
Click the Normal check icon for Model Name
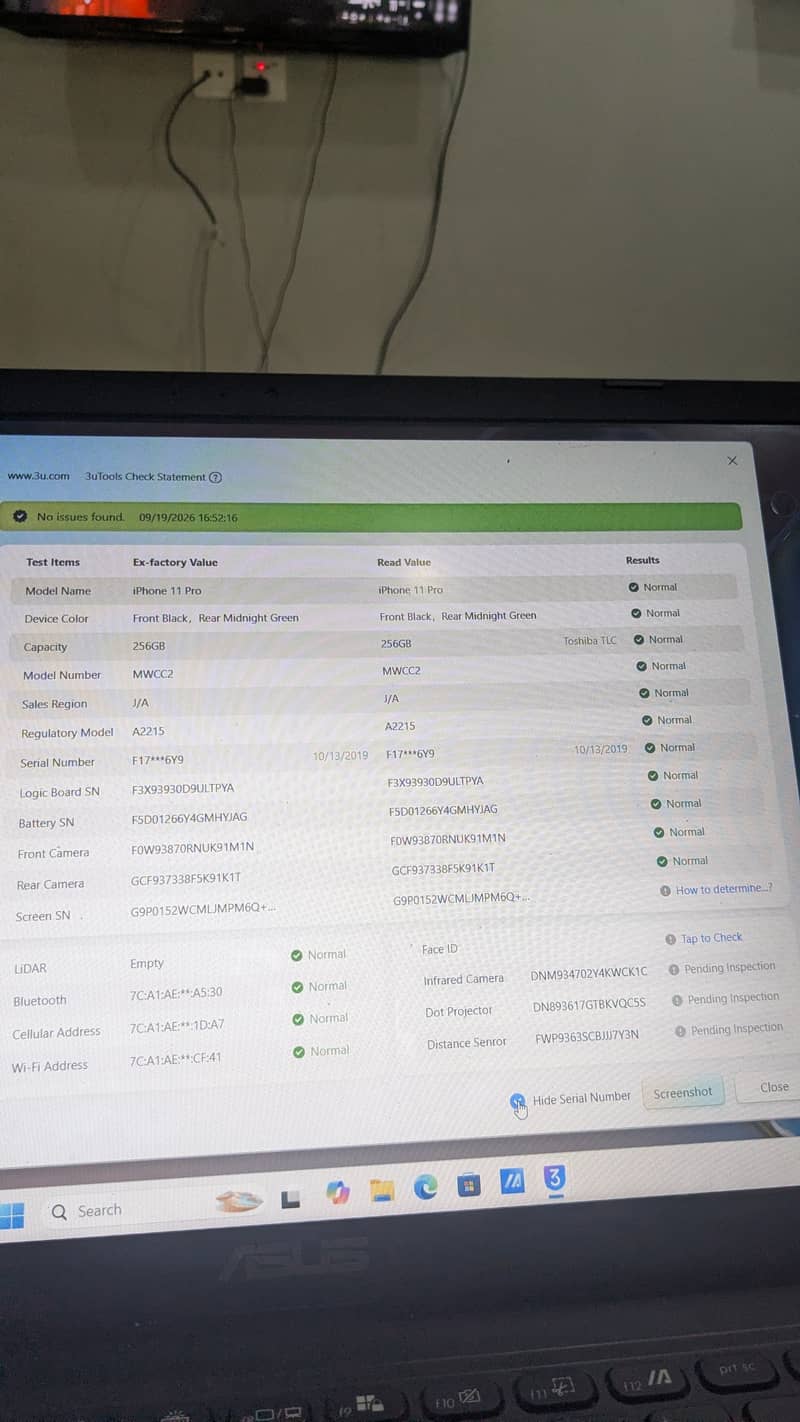tap(634, 587)
